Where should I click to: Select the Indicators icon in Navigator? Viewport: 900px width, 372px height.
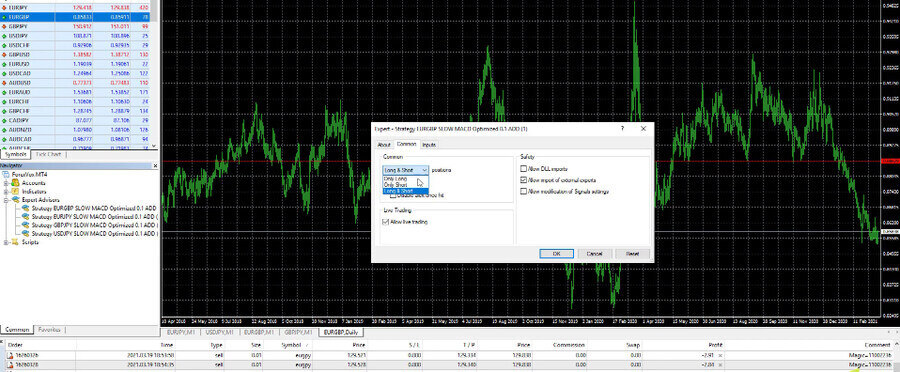tap(15, 191)
